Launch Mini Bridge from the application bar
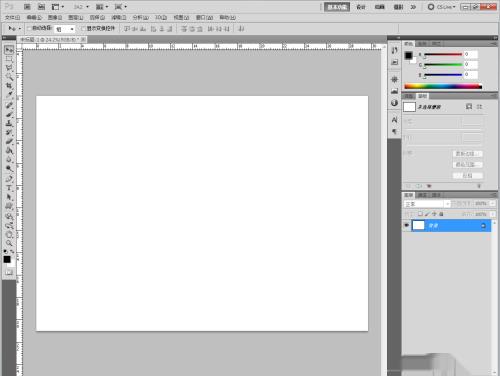This screenshot has width=500, height=376. (x=41, y=7)
